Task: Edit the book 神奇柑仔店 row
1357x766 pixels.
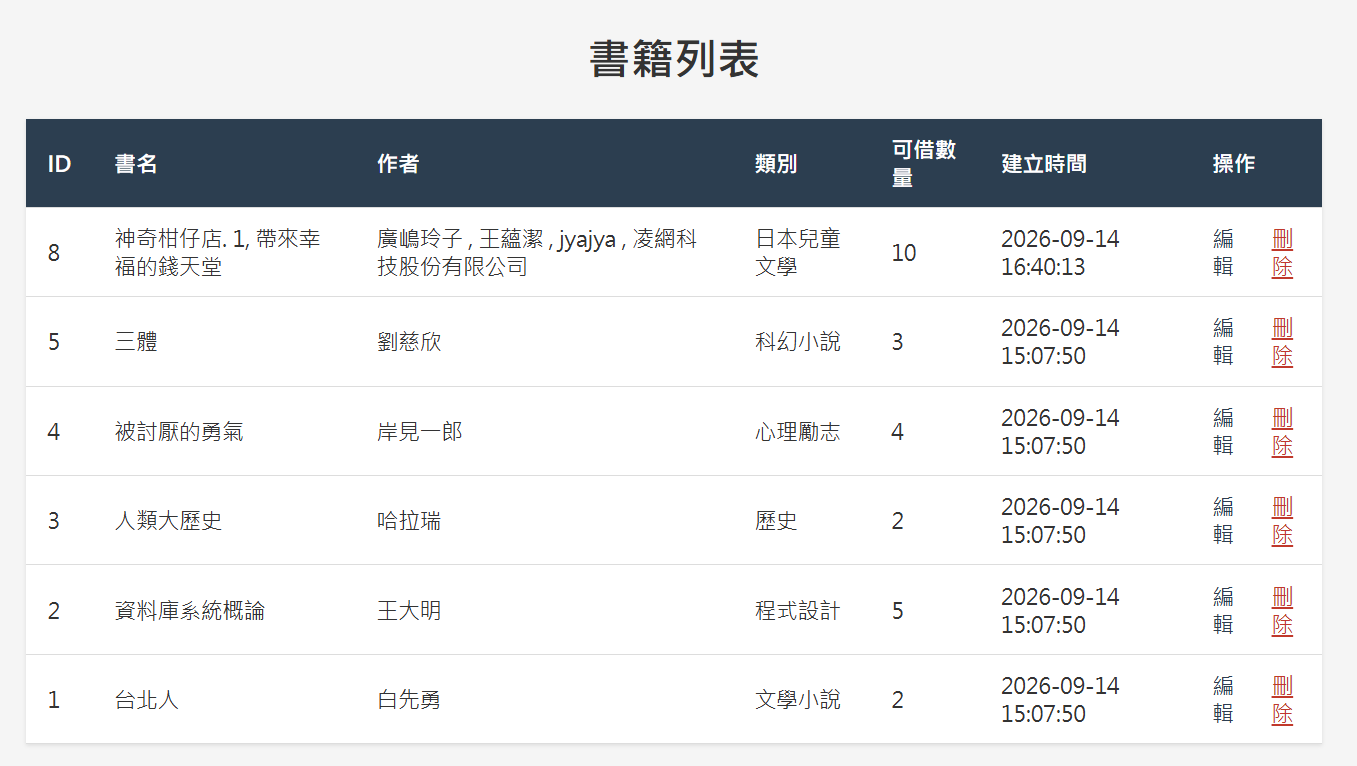Action: pyautogui.click(x=1223, y=252)
